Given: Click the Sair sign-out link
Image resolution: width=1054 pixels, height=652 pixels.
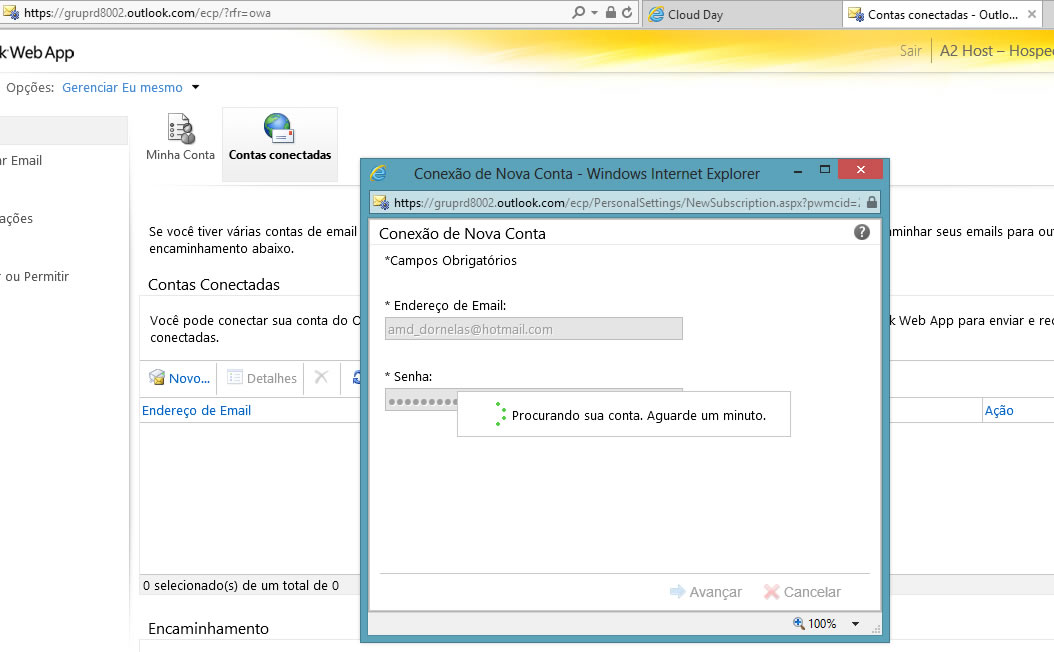Looking at the screenshot, I should (910, 51).
